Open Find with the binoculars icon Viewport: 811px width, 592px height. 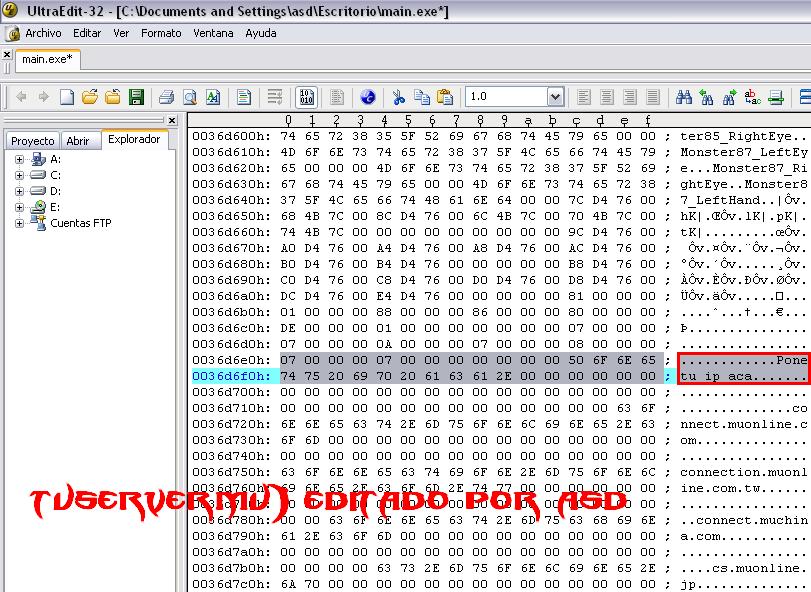[684, 97]
